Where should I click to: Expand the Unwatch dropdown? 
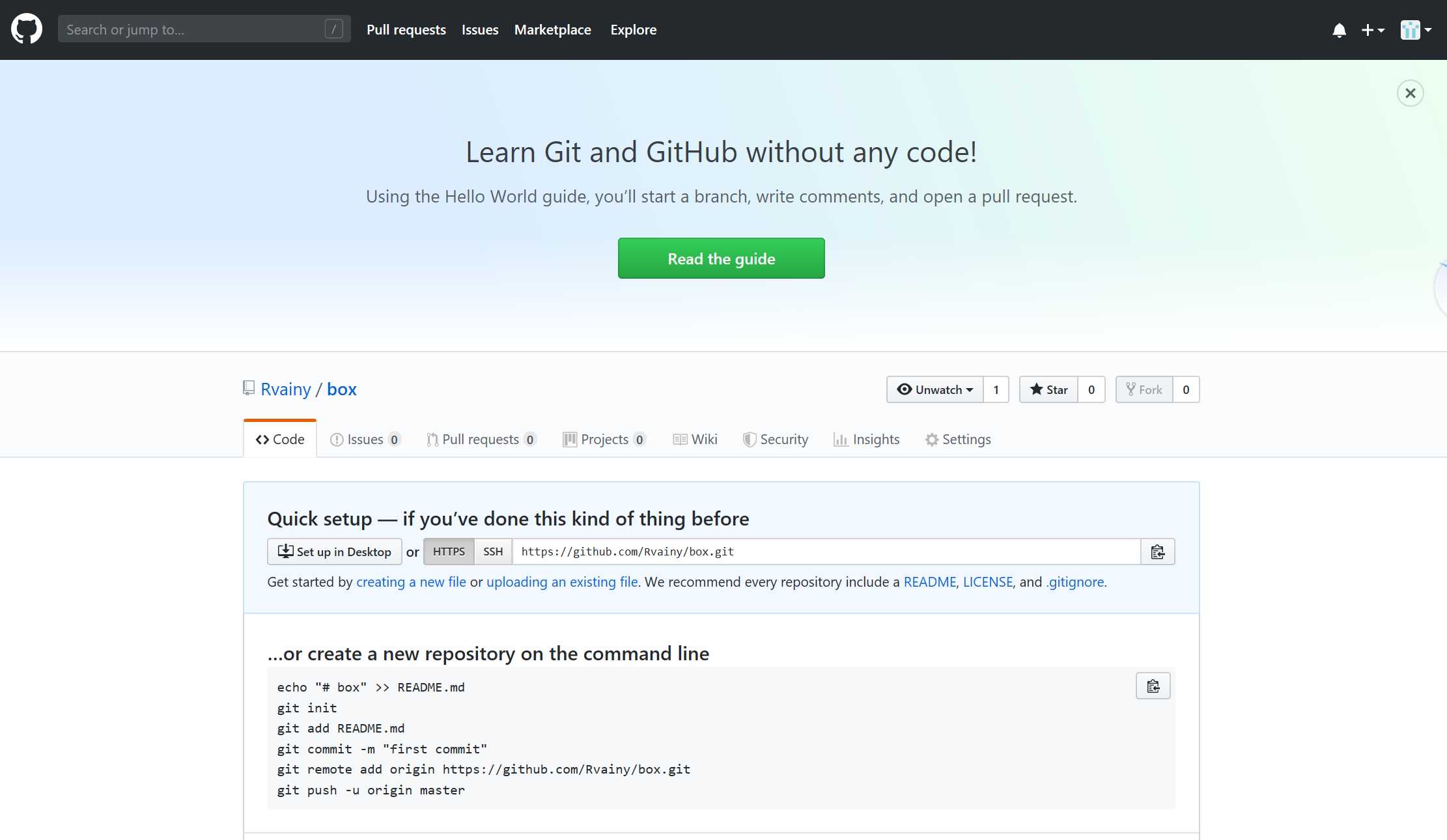pos(934,389)
